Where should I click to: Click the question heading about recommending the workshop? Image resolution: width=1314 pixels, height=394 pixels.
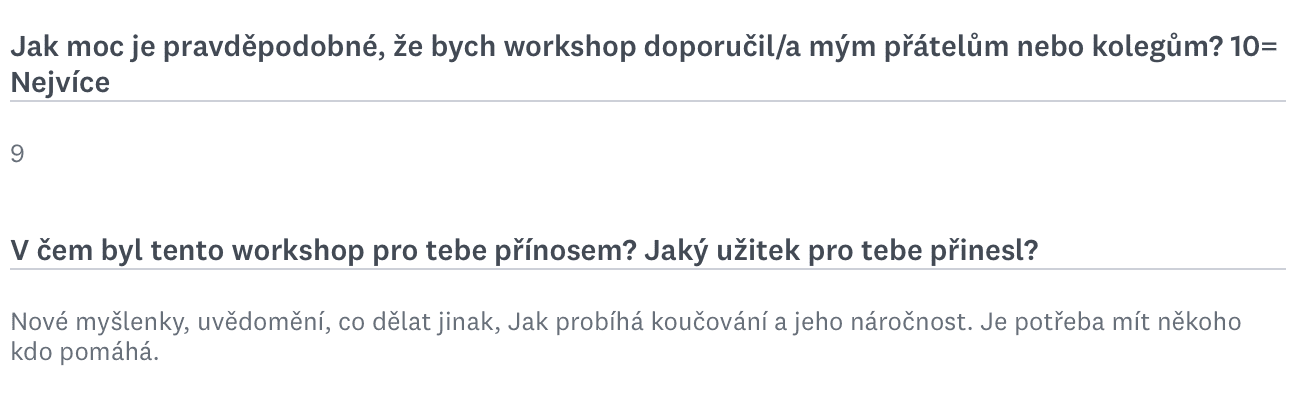click(x=644, y=65)
